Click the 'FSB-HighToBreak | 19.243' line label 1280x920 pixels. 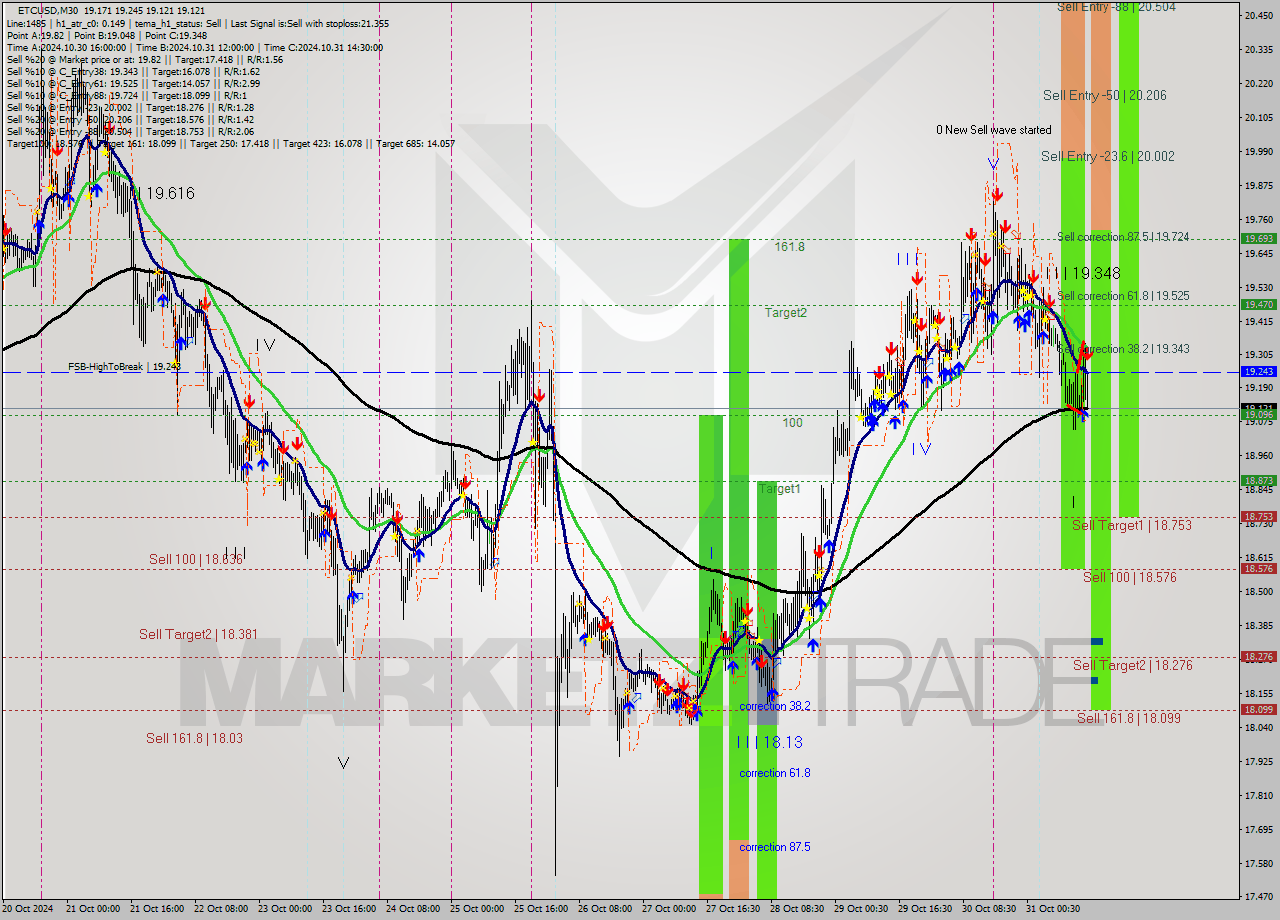(x=125, y=367)
